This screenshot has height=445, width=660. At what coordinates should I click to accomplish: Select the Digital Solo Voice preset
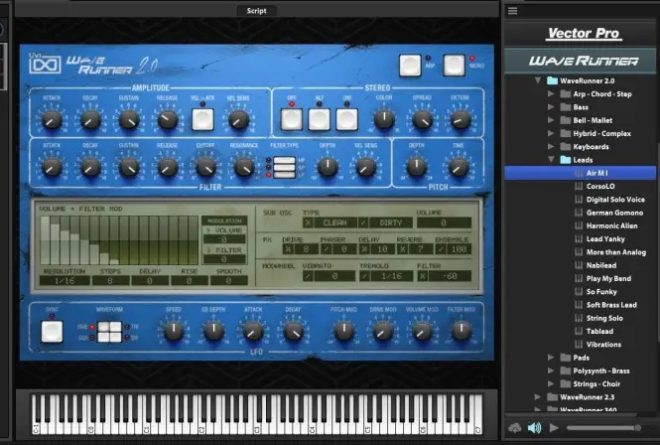(x=615, y=200)
